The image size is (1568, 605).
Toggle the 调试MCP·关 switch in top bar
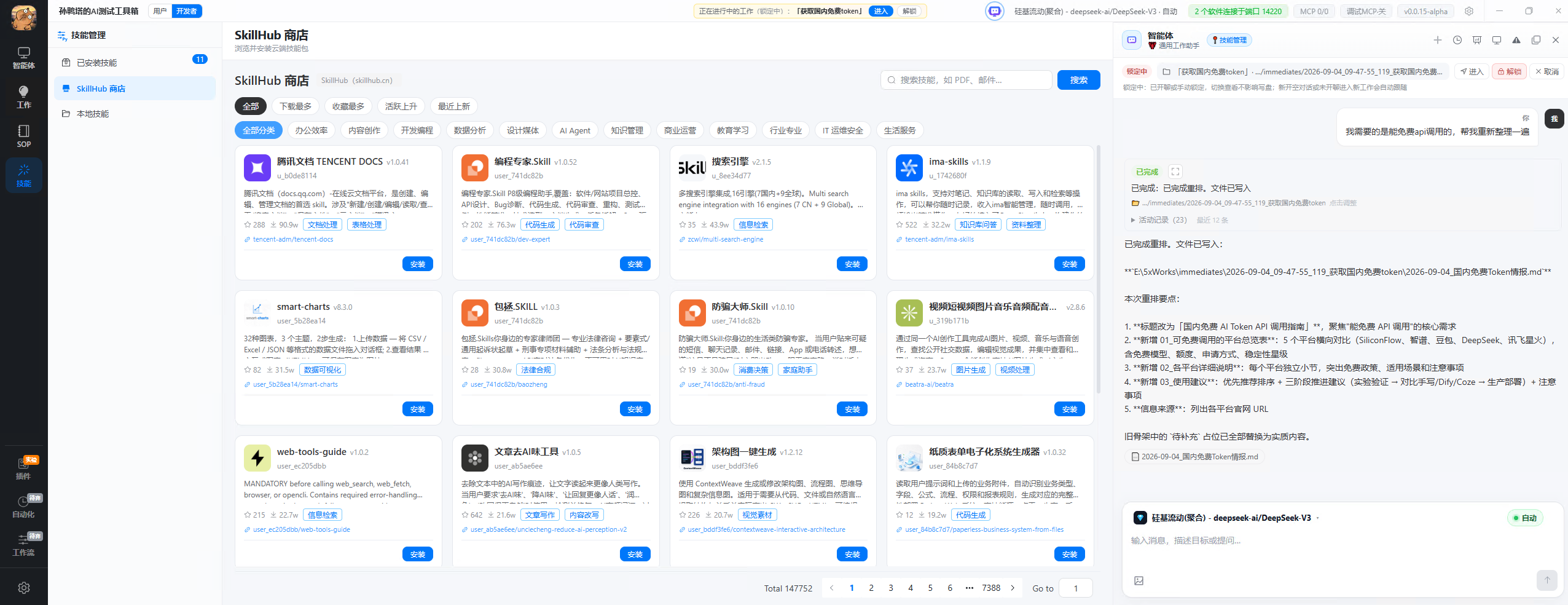coord(1366,11)
